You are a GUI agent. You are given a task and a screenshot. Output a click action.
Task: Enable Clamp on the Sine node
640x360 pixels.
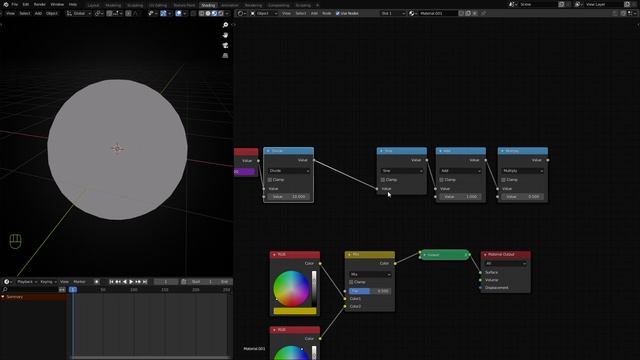click(x=383, y=180)
